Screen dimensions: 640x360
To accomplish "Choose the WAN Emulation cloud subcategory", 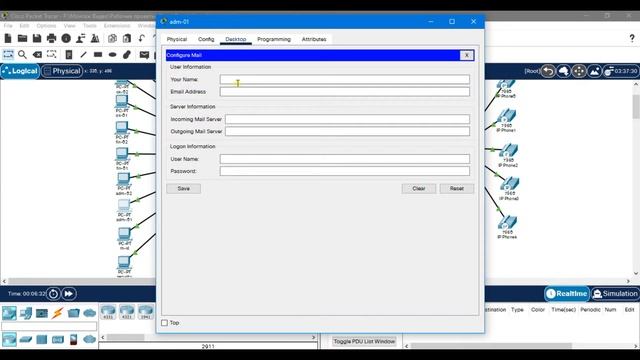I will pos(89,339).
